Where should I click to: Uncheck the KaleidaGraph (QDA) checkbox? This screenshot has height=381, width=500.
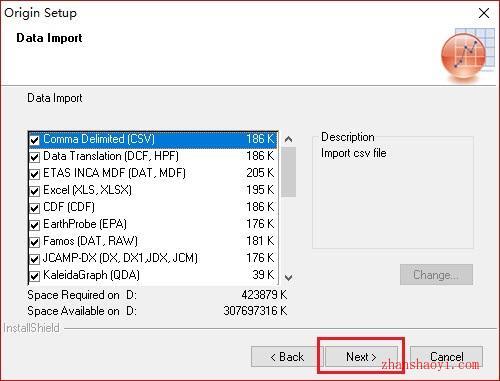pos(35,276)
